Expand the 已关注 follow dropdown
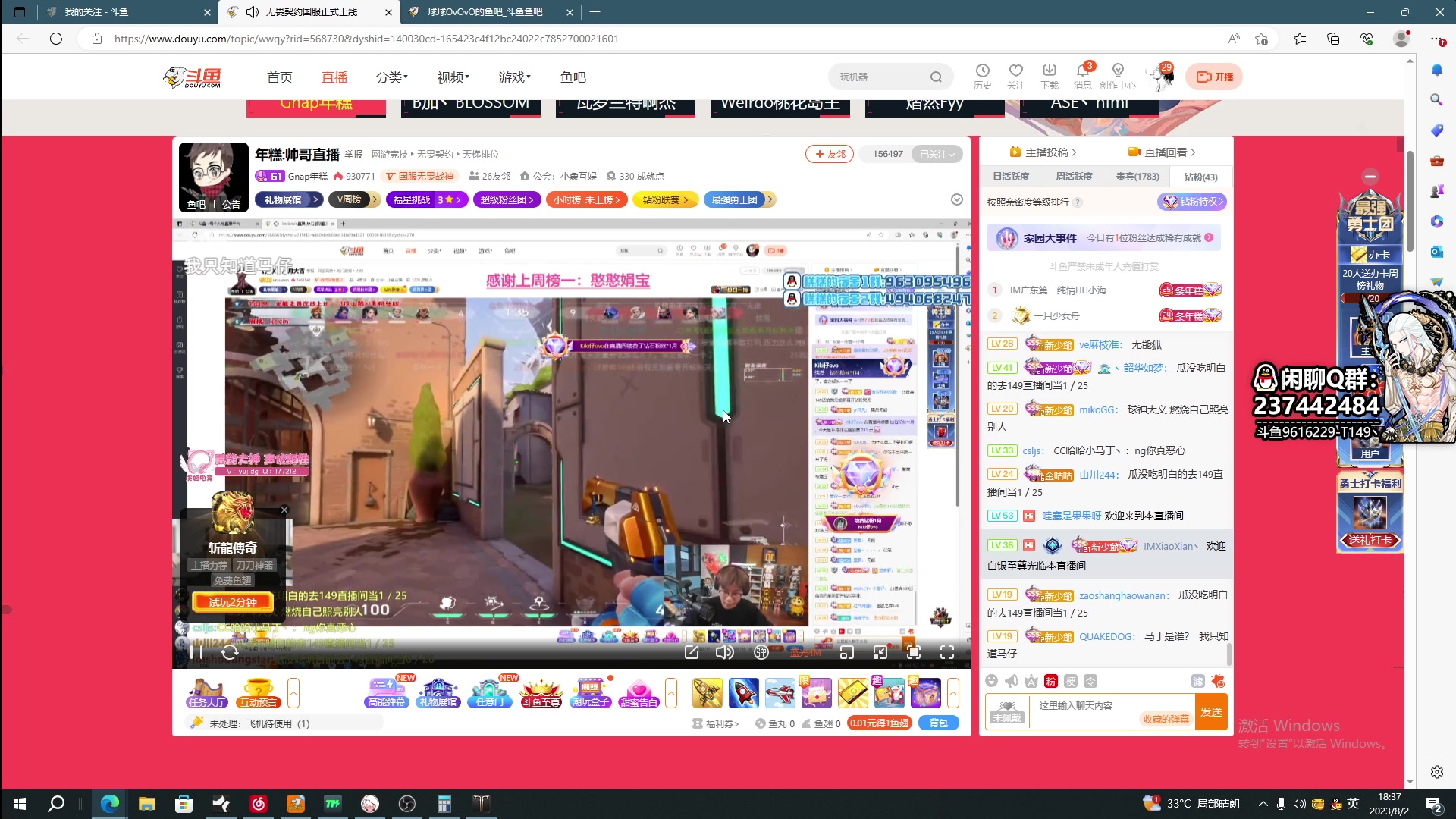 point(937,154)
